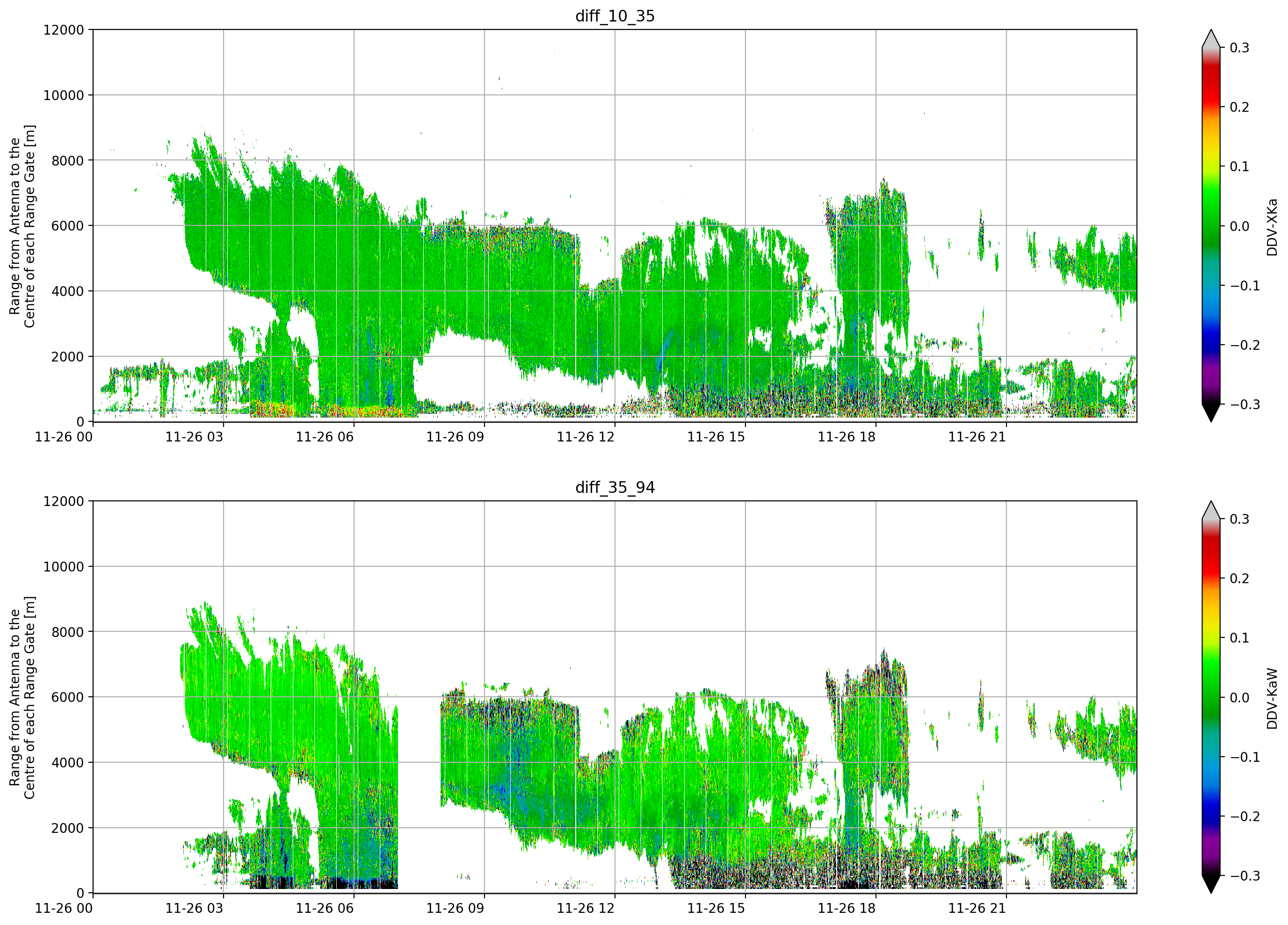Image resolution: width=1288 pixels, height=925 pixels.
Task: Click '11-26 15' under the diff_35_94 plot
Action: pyautogui.click(x=716, y=908)
